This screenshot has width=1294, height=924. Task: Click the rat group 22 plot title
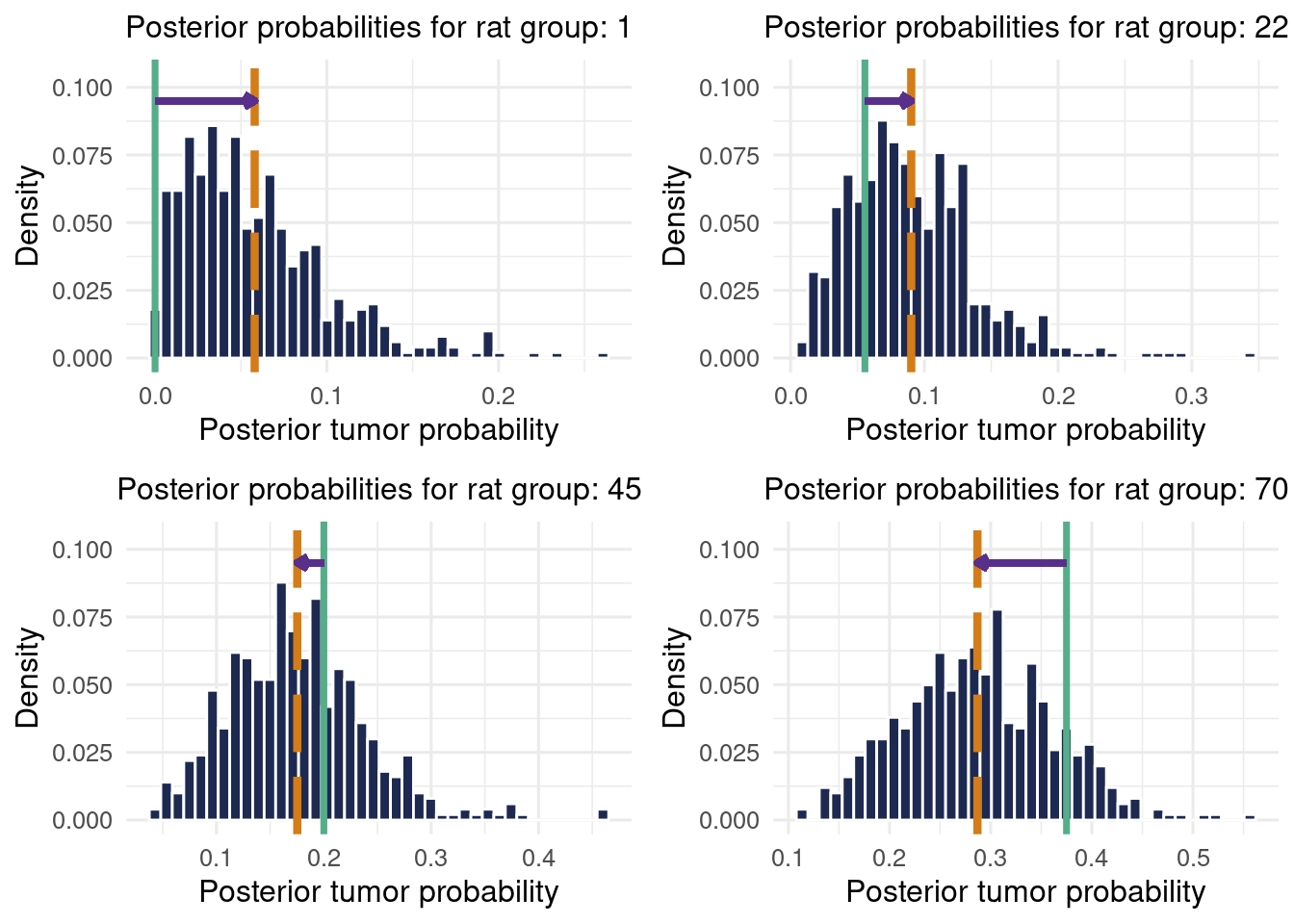coord(1025,28)
